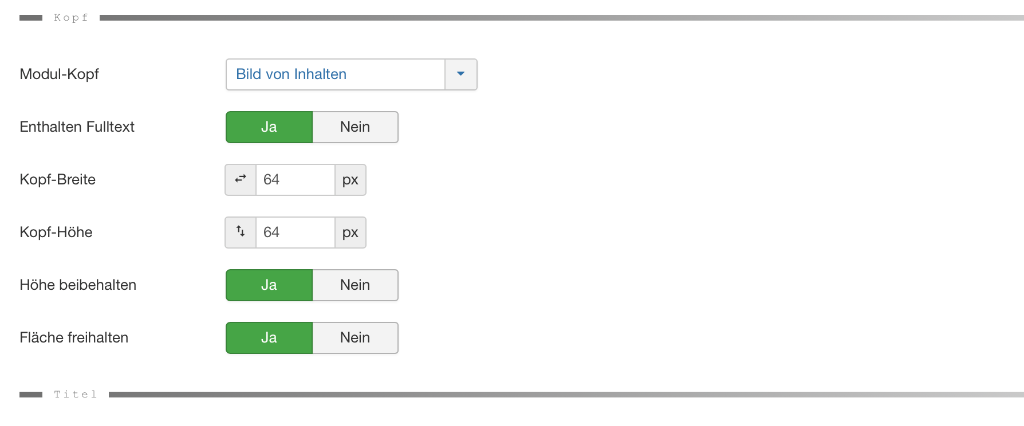
Task: Click the horizontal arrows icon beside Kopf-Breite
Action: pos(240,180)
